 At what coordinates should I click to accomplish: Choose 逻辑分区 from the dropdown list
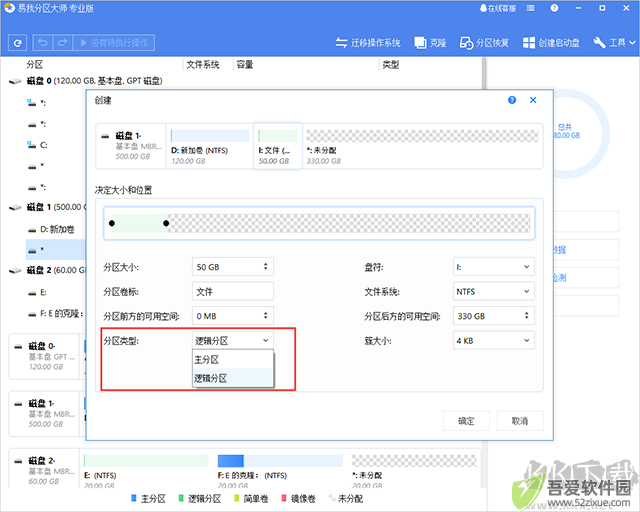click(233, 378)
